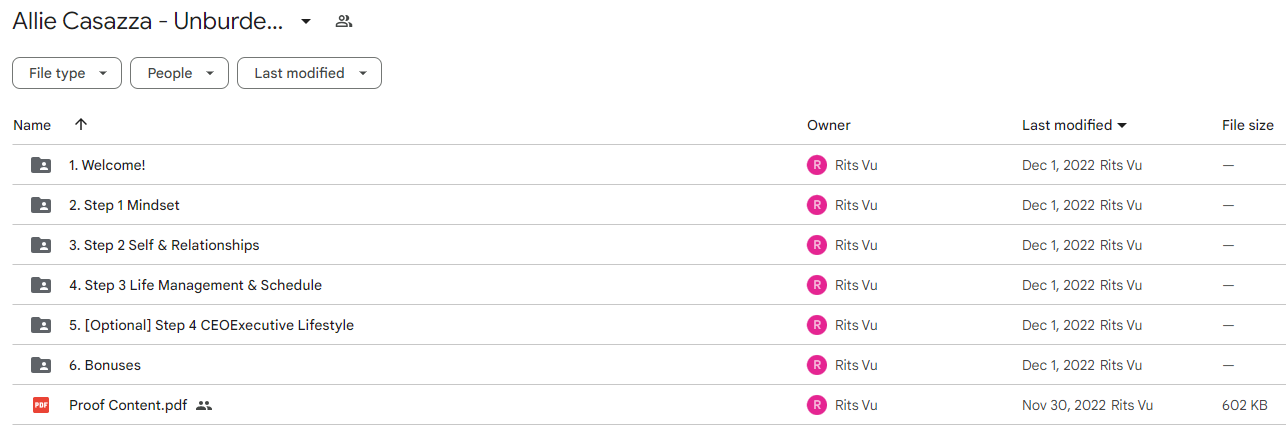
Task: Open 5. [Optional] Step 4 CEOExecutive Lifestyle folder
Action: [211, 325]
